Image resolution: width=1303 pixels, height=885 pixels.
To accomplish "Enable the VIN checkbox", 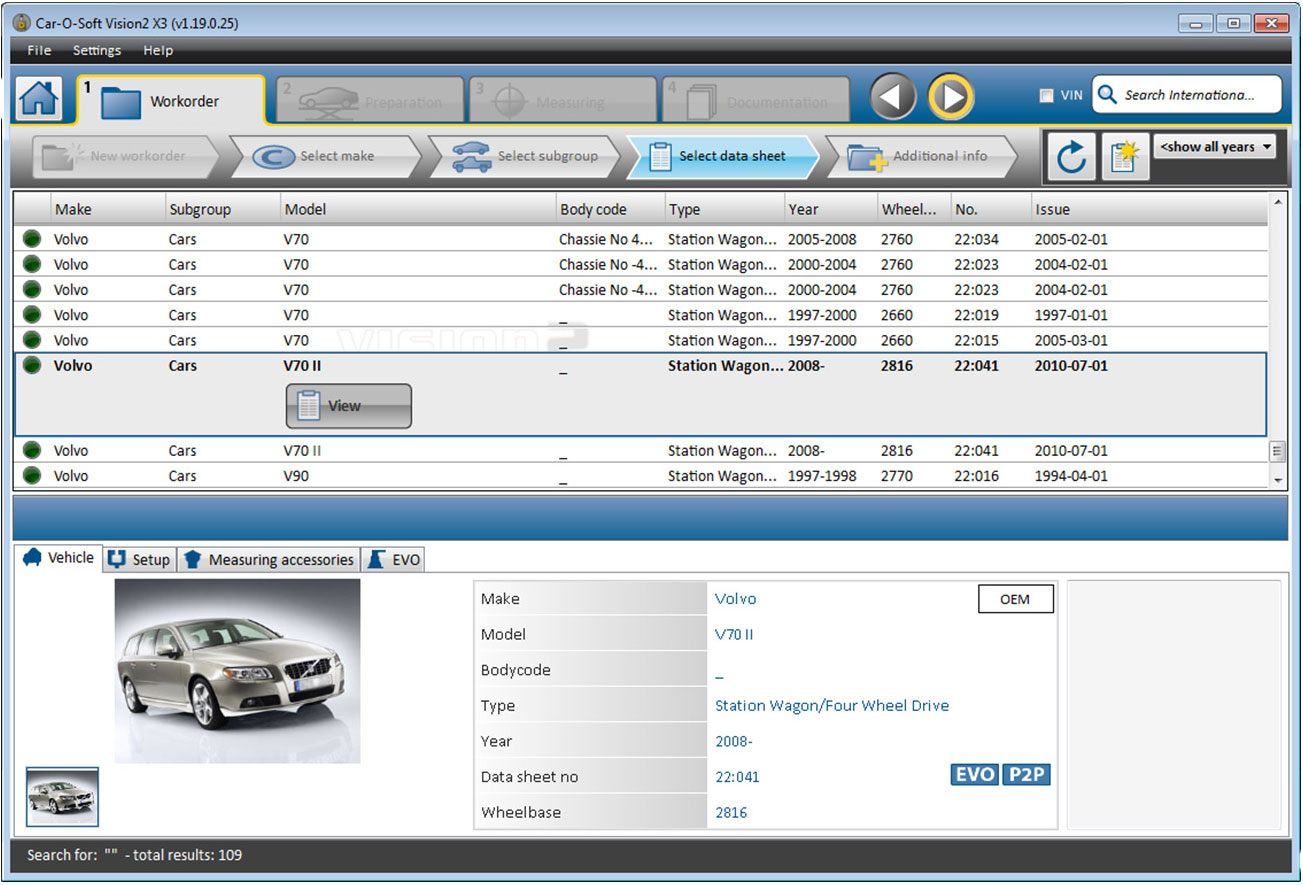I will point(1046,96).
